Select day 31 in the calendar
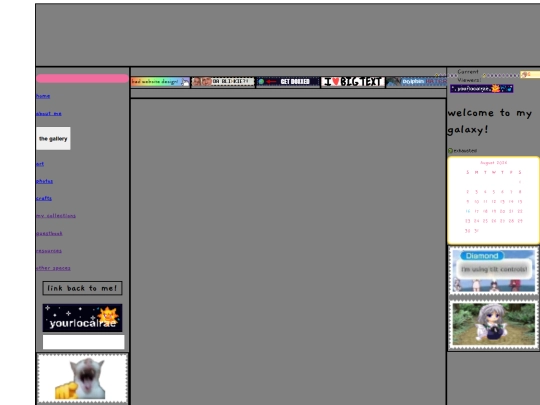 (x=476, y=231)
